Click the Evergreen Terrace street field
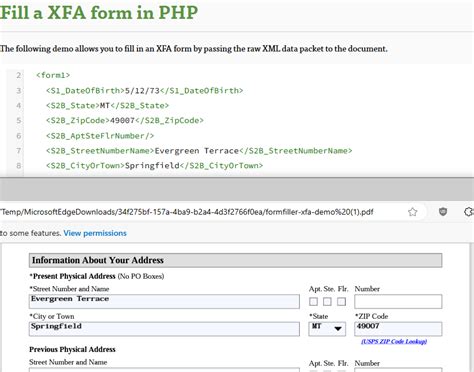This screenshot has width=474, height=372. click(x=164, y=301)
